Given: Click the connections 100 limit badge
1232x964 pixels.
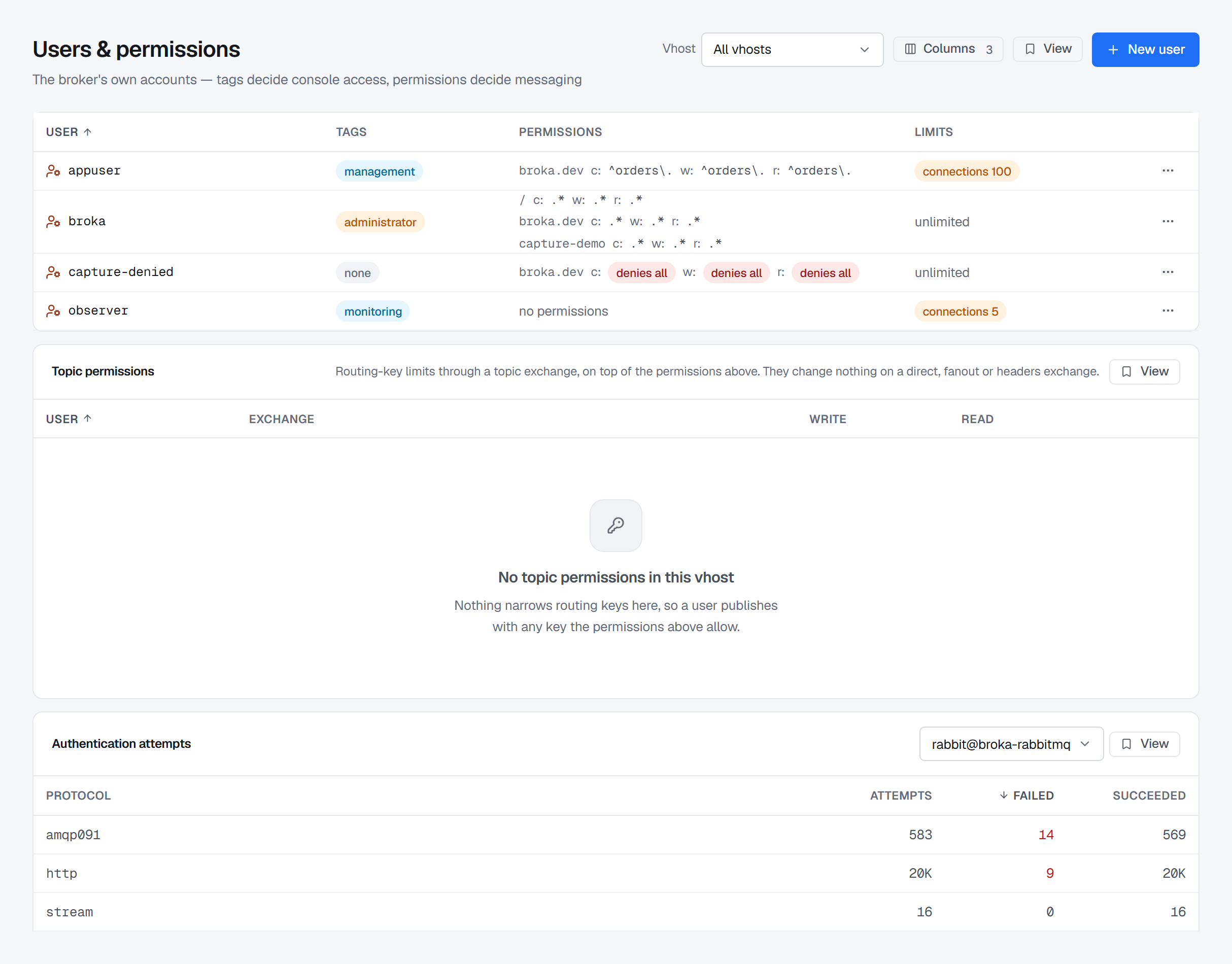Looking at the screenshot, I should 966,171.
